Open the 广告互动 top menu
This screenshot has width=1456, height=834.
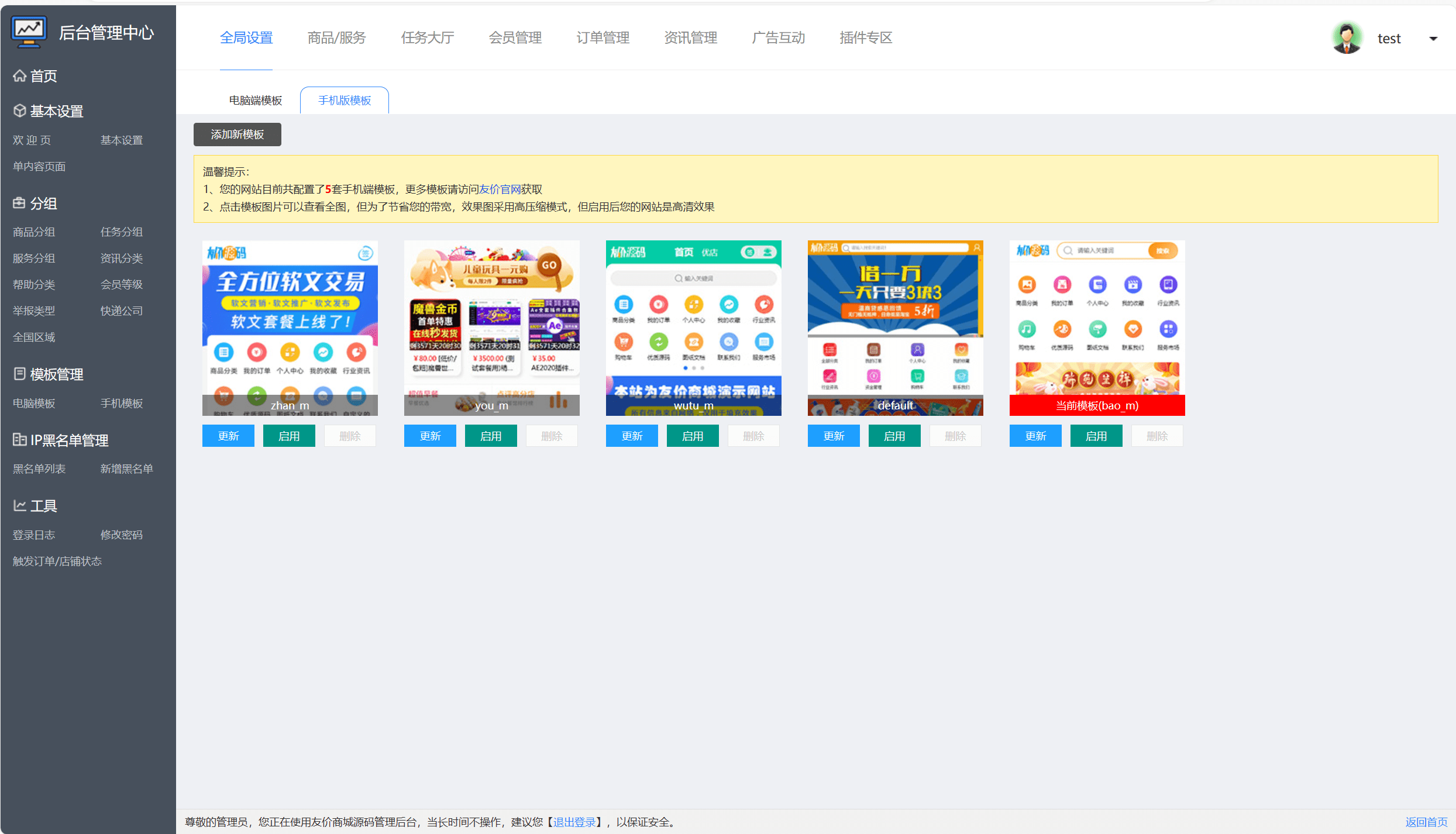(779, 38)
